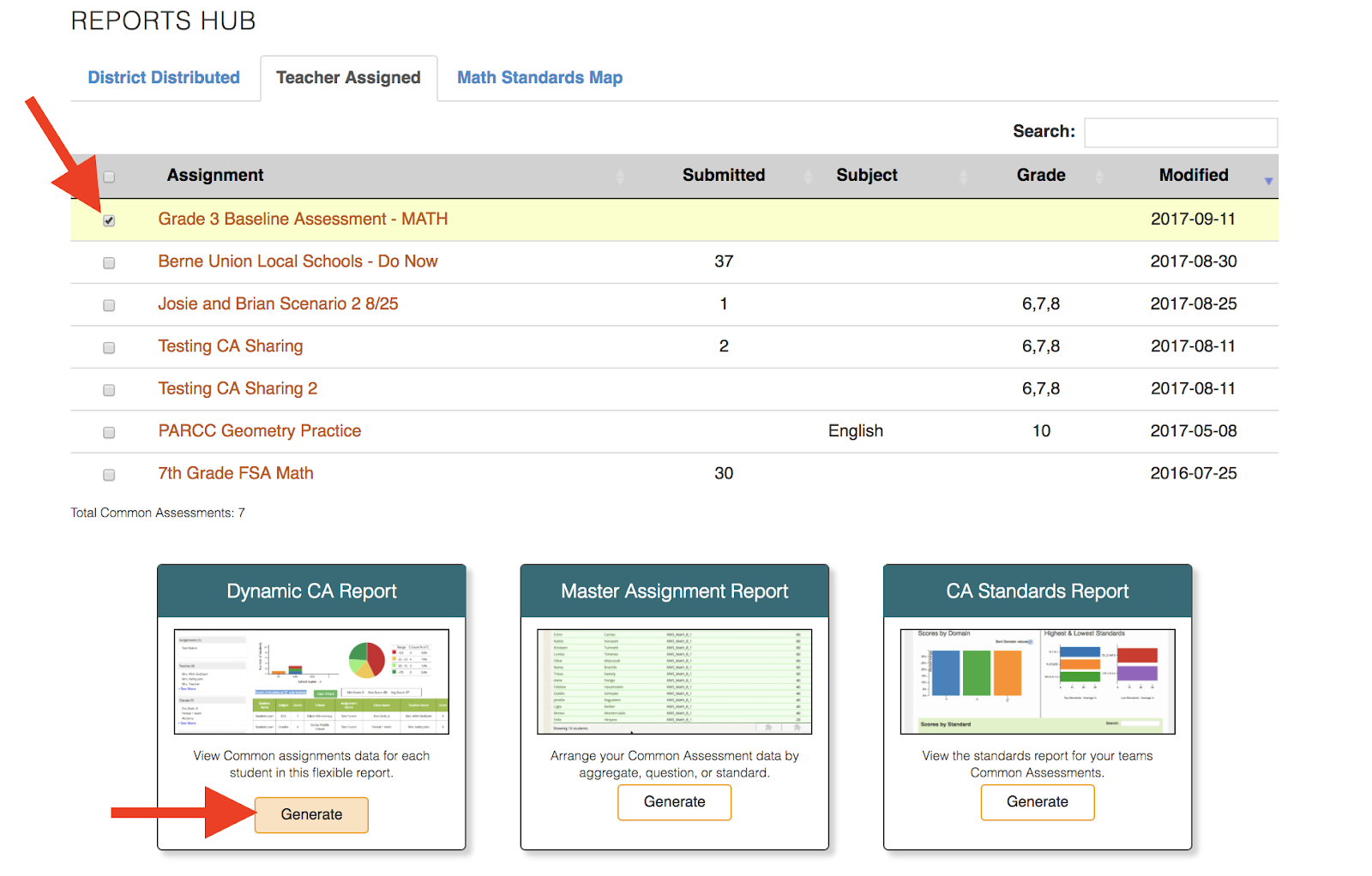Generate the Master Assignment Report
This screenshot has height=876, width=1372.
pyautogui.click(x=675, y=802)
